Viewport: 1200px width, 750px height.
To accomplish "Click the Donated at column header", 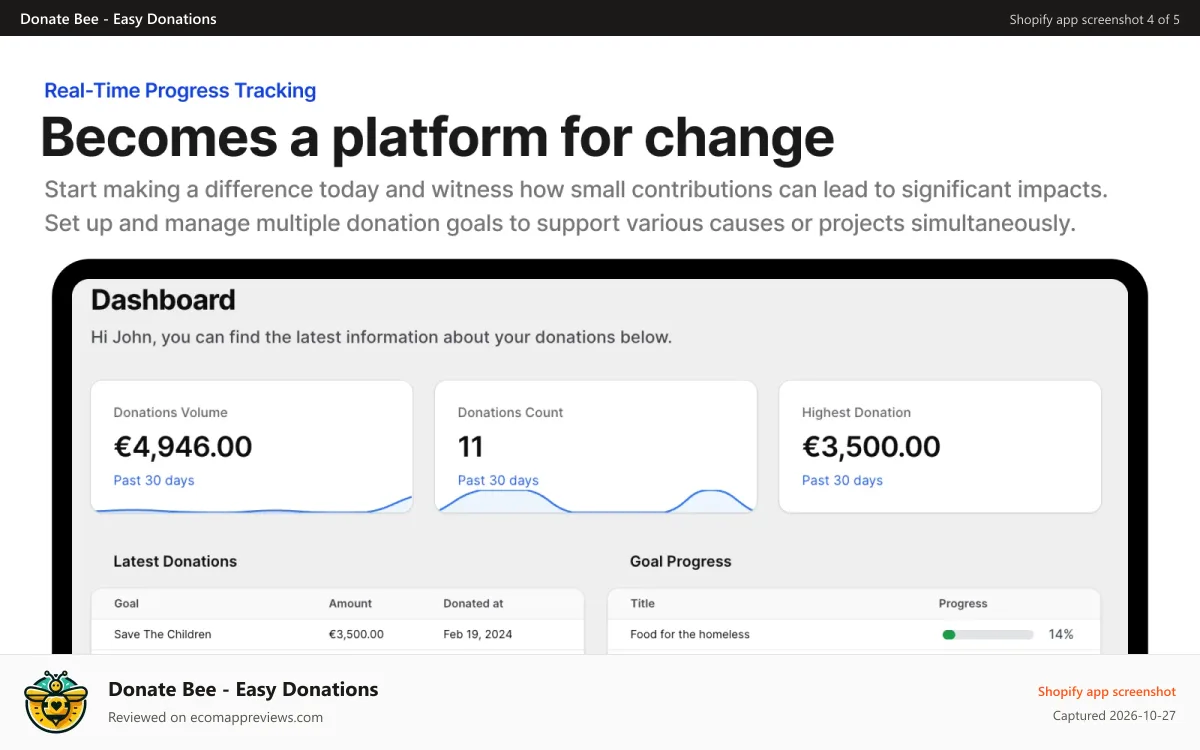I will point(474,604).
